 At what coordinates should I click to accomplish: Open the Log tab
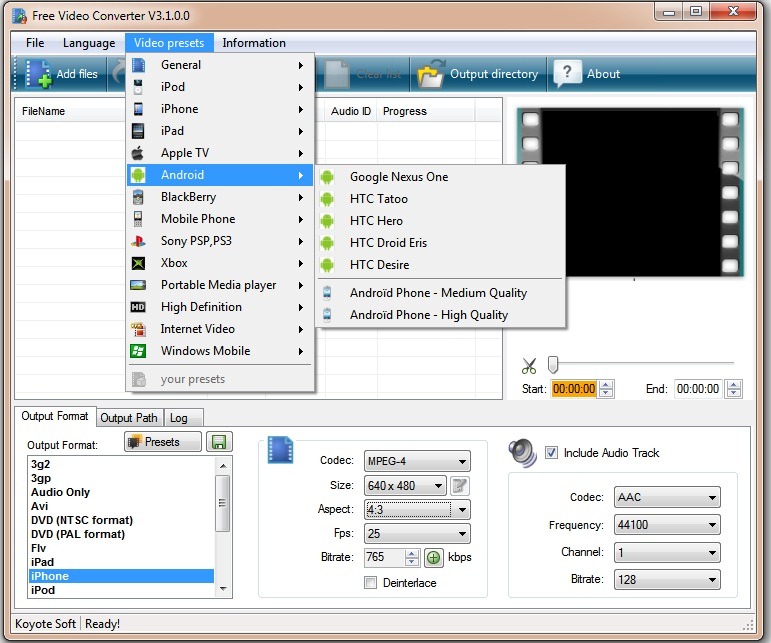click(178, 418)
